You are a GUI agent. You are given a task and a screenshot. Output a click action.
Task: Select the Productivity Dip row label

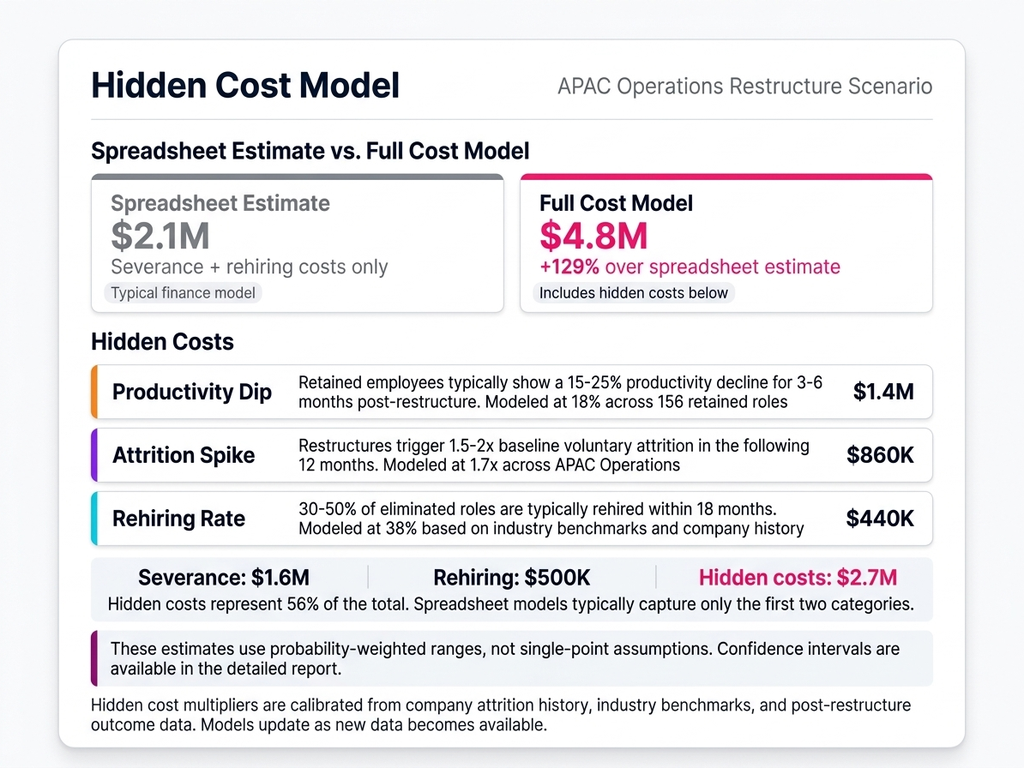click(192, 392)
